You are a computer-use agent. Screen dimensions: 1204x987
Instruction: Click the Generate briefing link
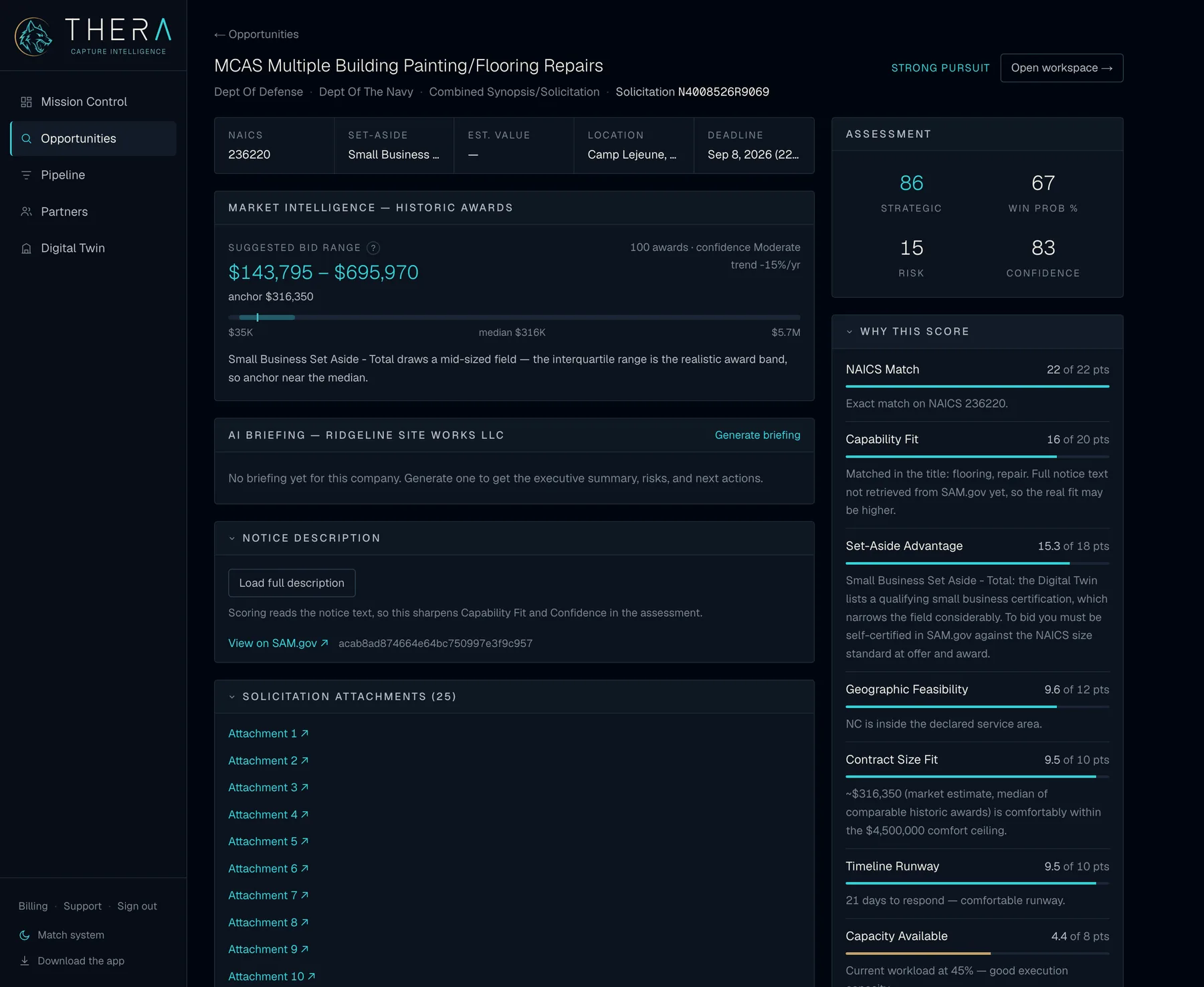[757, 435]
